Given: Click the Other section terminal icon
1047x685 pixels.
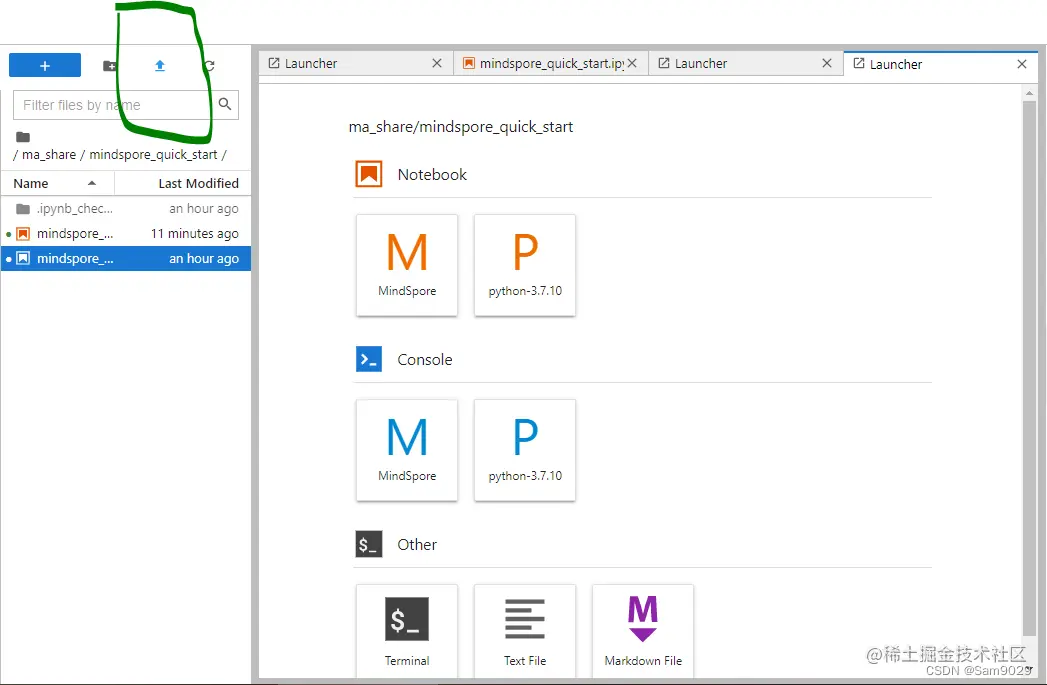Looking at the screenshot, I should click(369, 544).
